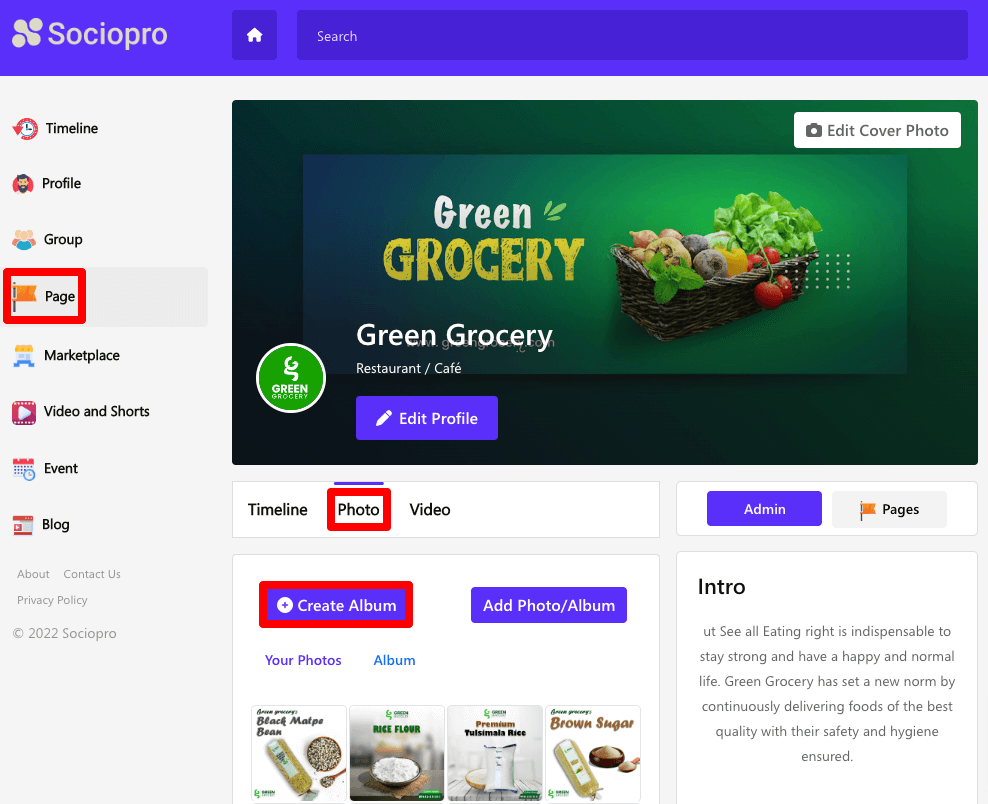The width and height of the screenshot is (988, 804).
Task: Click Add Photo/Album button
Action: tap(549, 605)
